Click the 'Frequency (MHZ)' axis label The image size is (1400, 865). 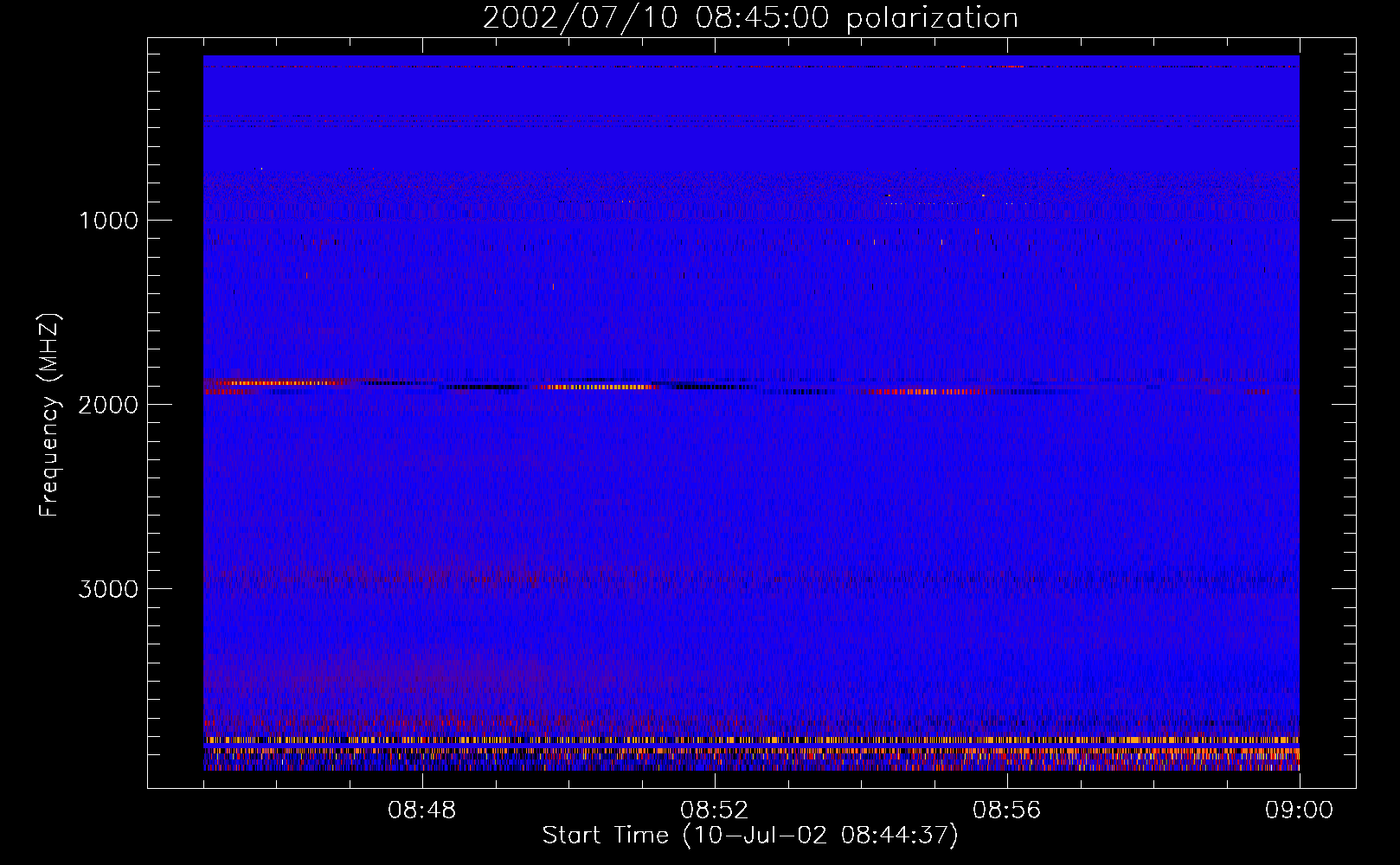(49, 415)
